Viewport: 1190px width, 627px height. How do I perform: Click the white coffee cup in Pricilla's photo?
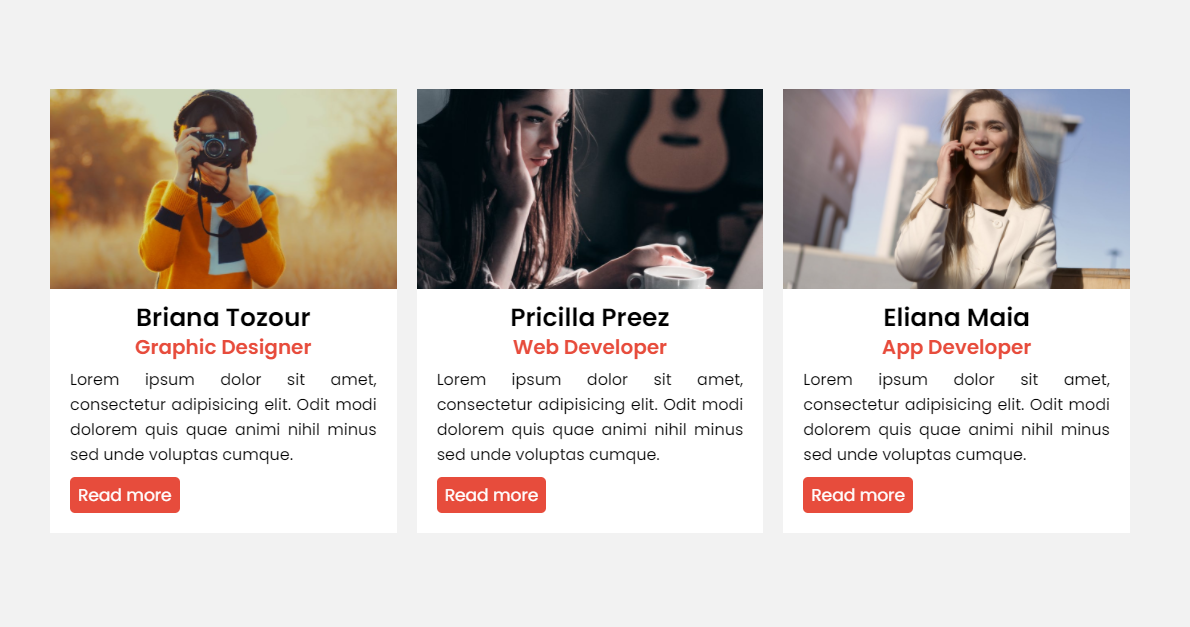coord(666,278)
